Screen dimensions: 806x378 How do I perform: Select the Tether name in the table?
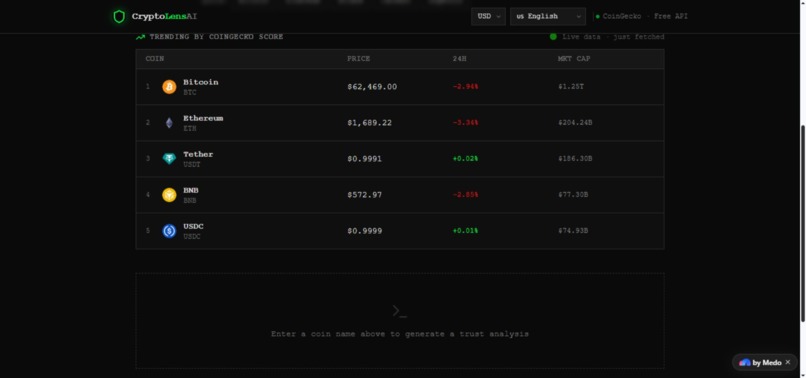(198, 154)
